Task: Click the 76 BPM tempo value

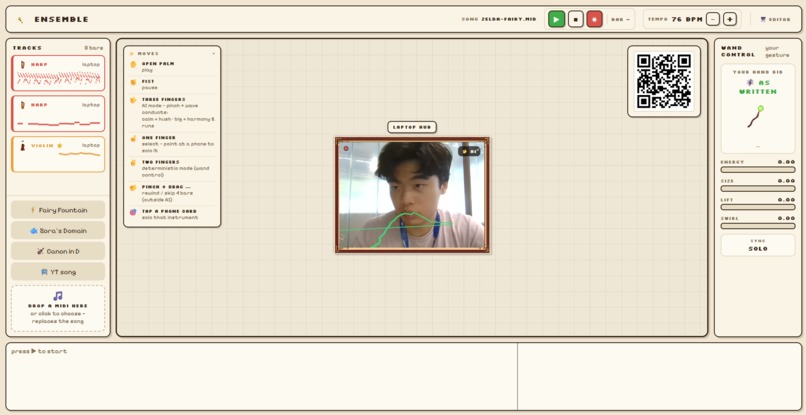Action: [x=687, y=20]
